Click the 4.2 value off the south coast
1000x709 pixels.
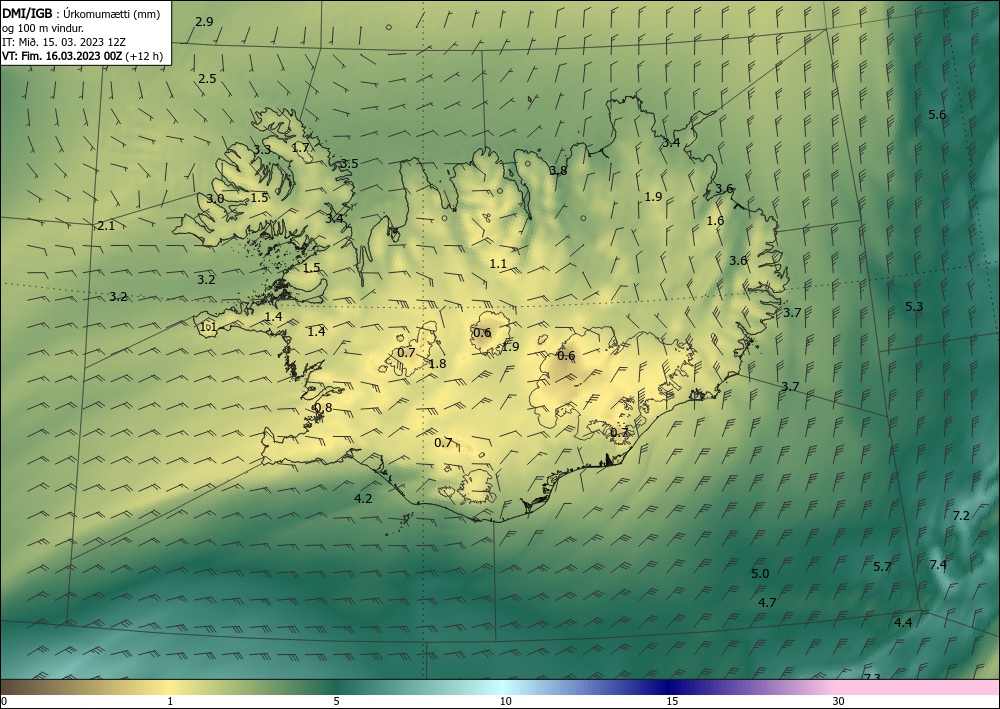(363, 499)
